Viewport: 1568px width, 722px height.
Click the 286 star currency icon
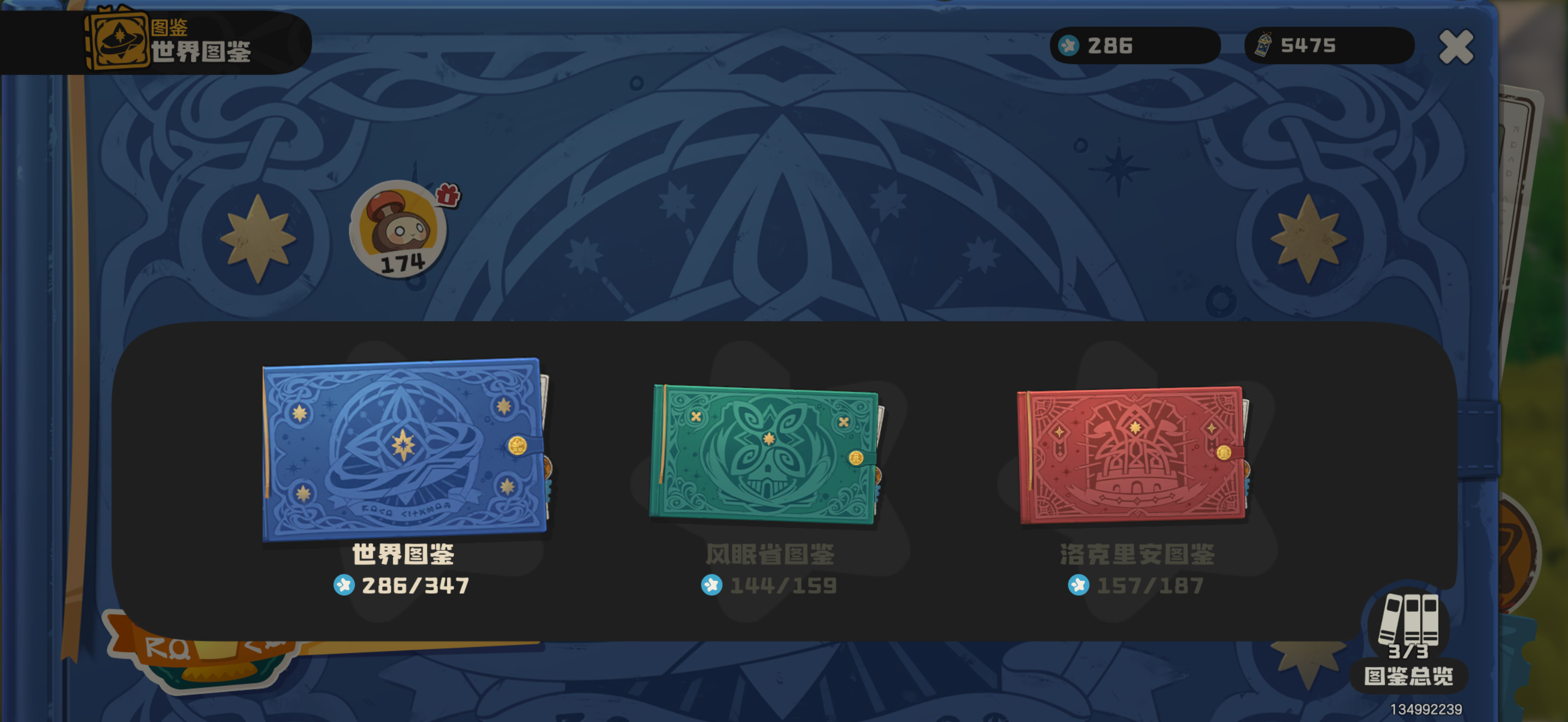(x=1068, y=45)
